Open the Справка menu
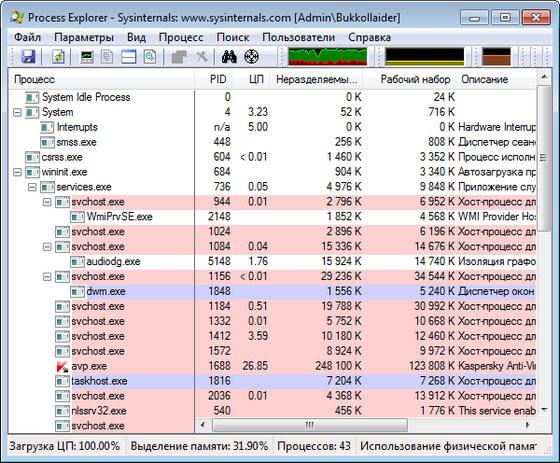560x463 pixels. [x=369, y=37]
